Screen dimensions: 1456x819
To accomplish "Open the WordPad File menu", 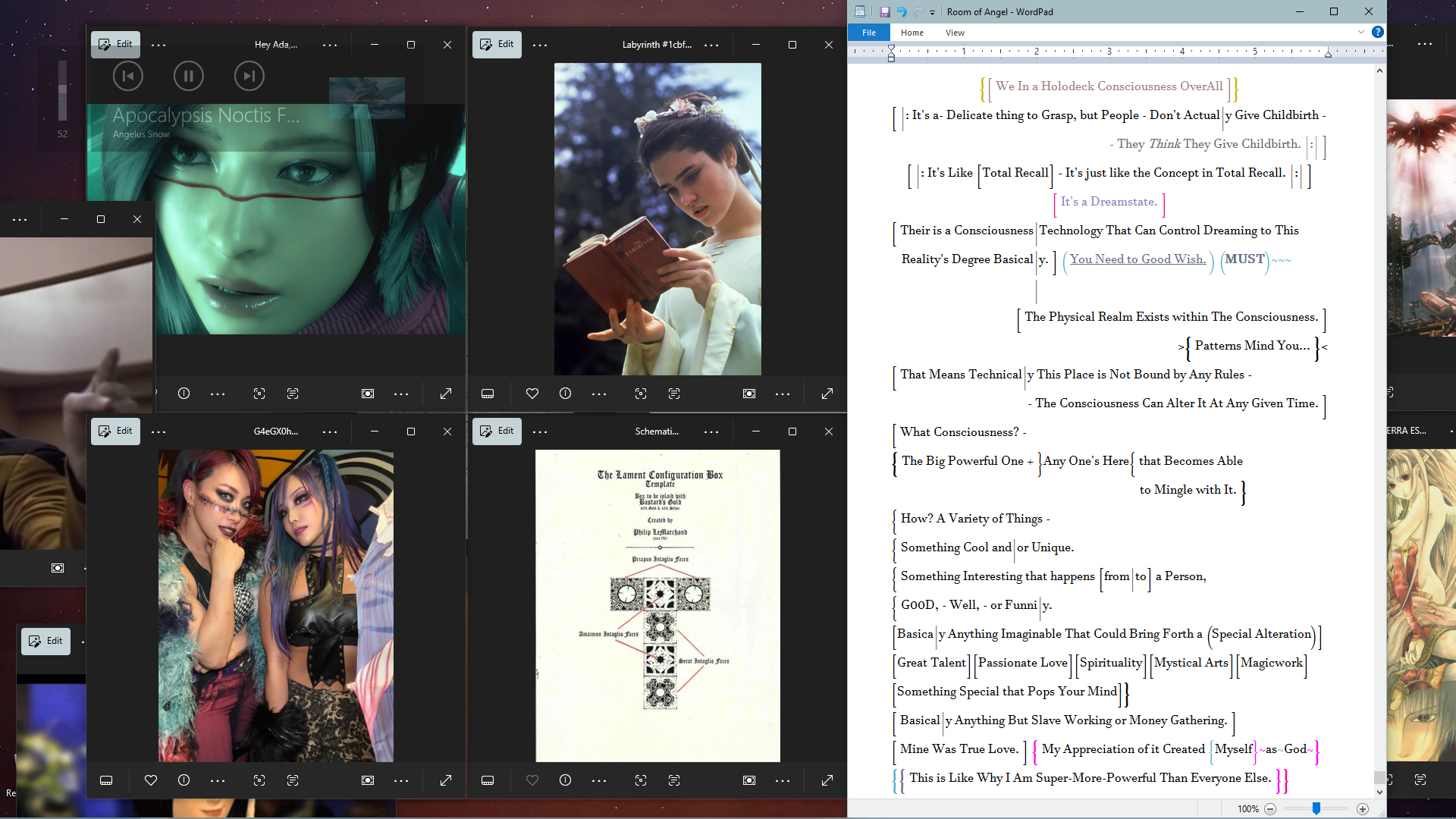I will (x=869, y=33).
